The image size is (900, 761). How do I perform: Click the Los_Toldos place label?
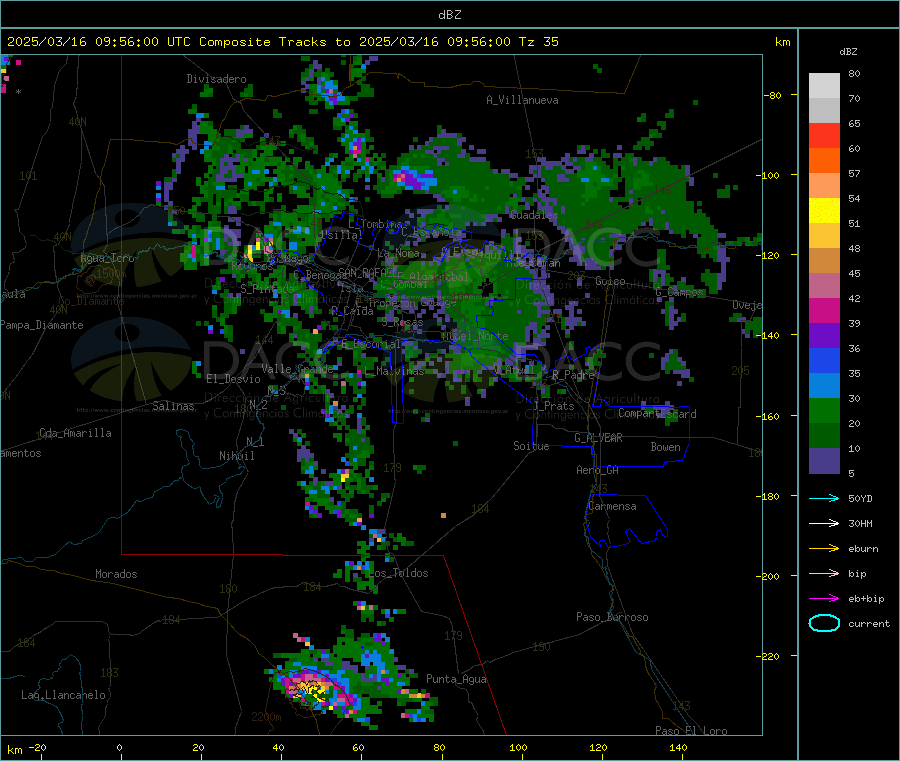398,573
